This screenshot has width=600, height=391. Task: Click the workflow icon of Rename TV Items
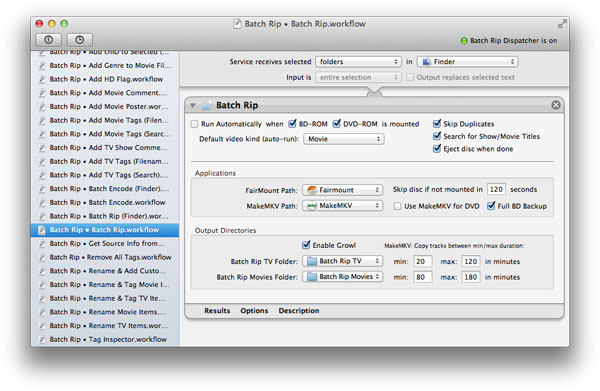(x=42, y=326)
